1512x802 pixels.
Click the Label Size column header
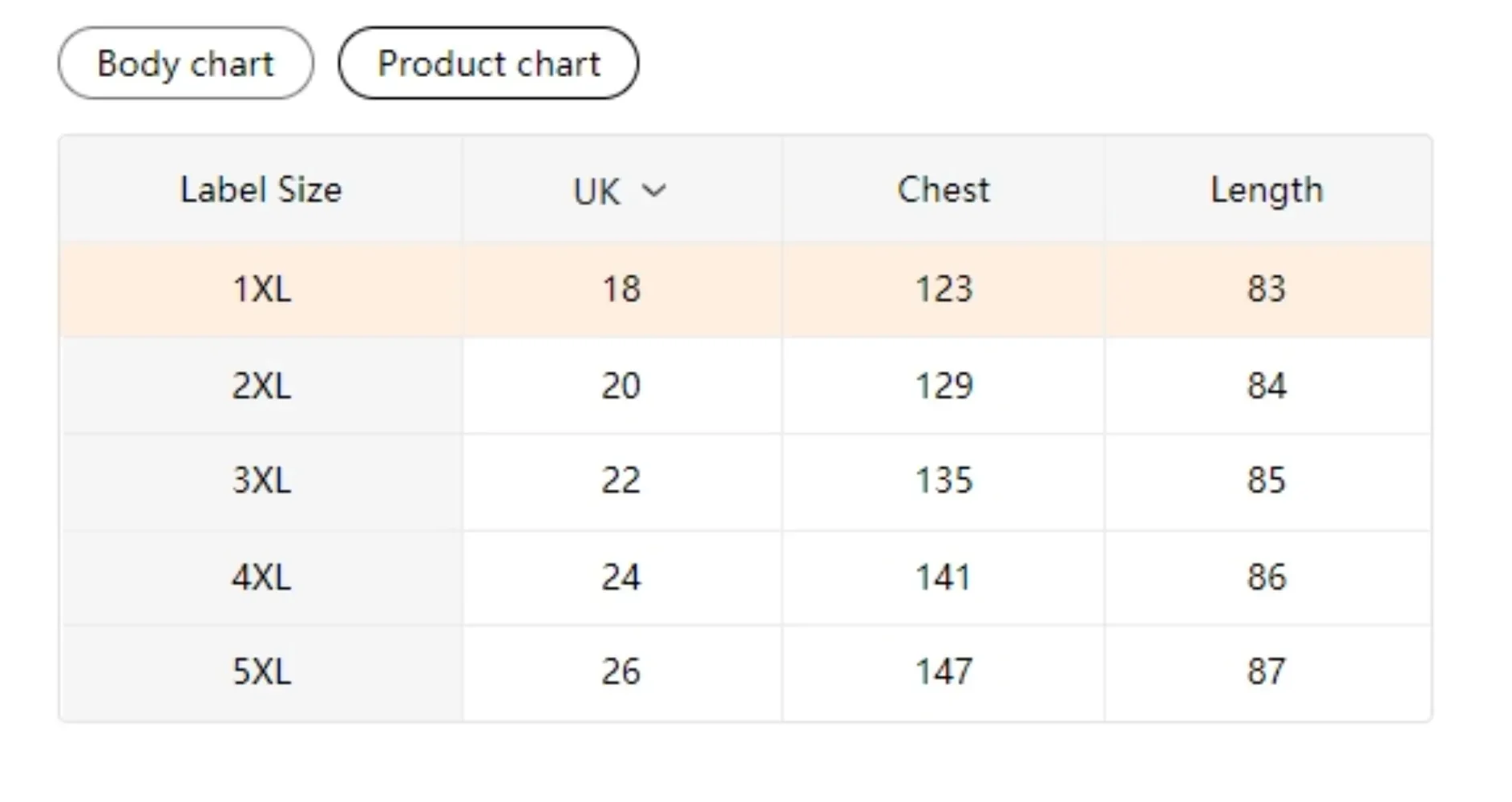click(261, 190)
